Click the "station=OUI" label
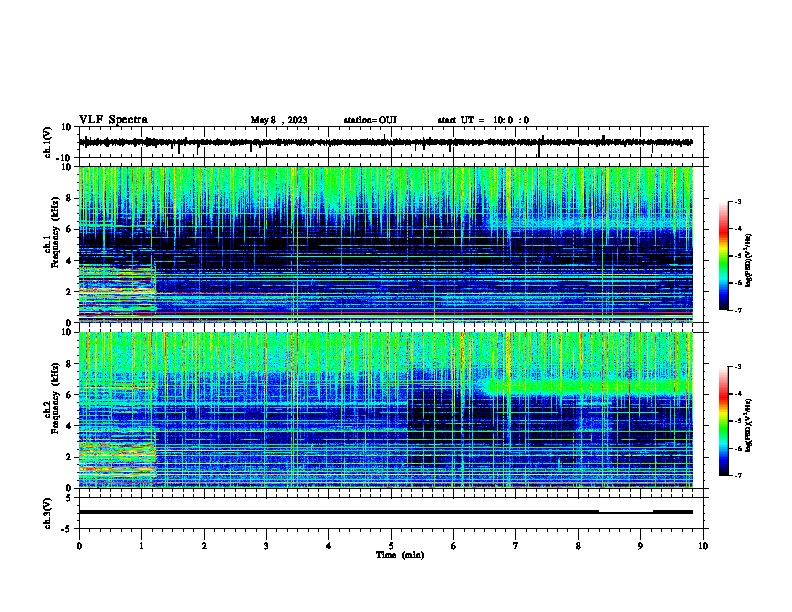Viewport: 792px width, 612px height. coord(370,120)
